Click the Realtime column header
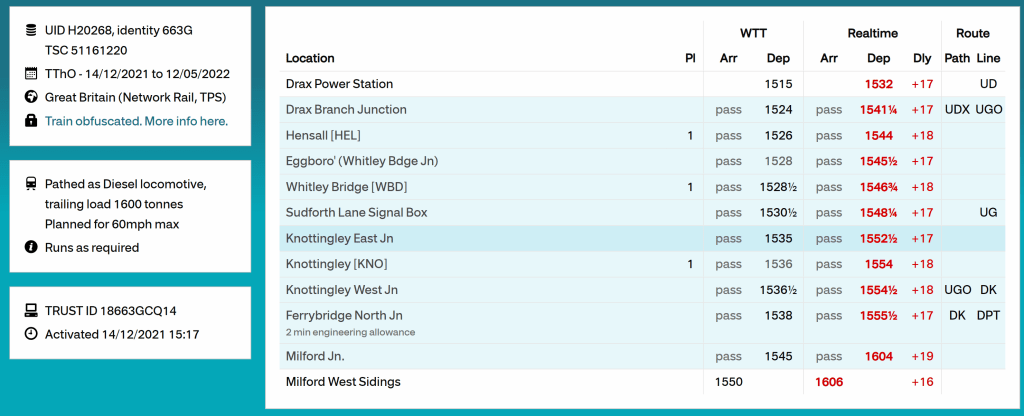The image size is (1024, 416). pyautogui.click(x=872, y=33)
